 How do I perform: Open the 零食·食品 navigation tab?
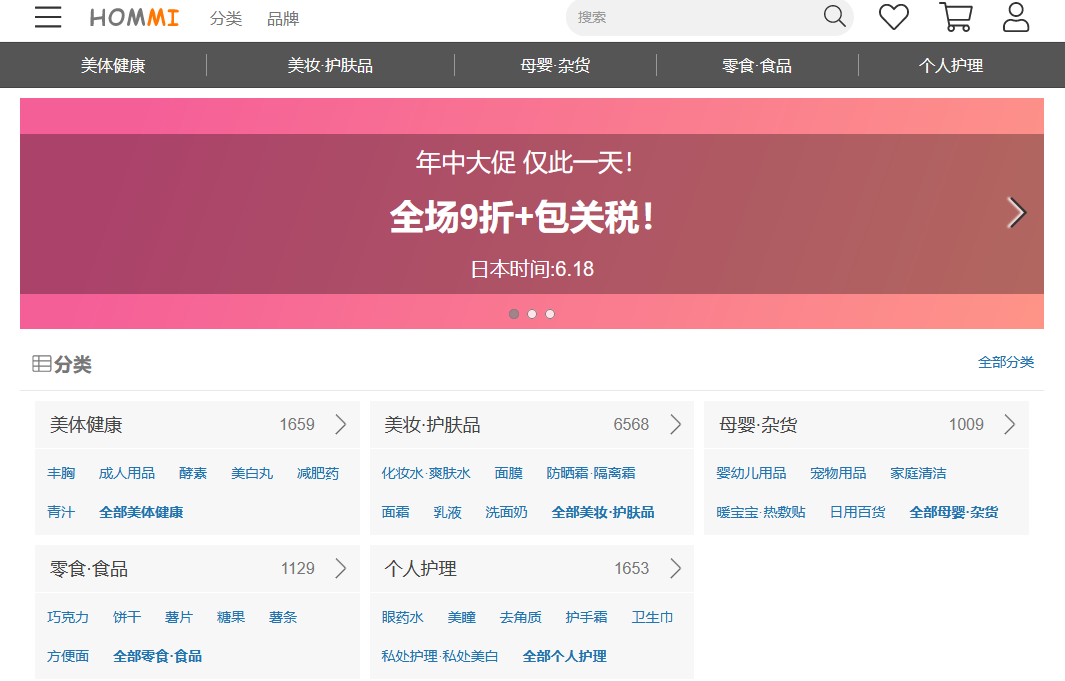pos(757,66)
